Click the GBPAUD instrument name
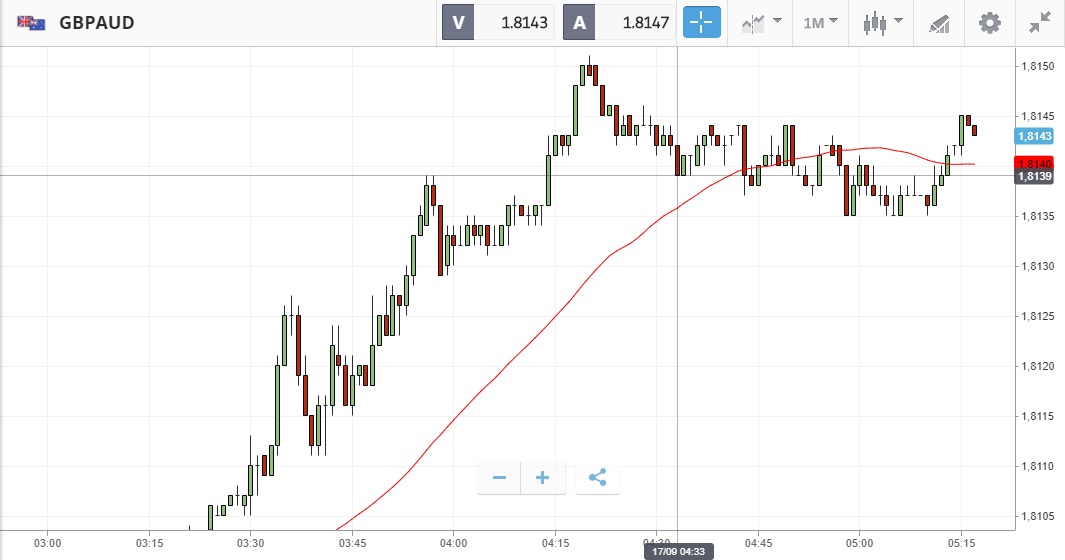The image size is (1065, 560). tap(97, 22)
